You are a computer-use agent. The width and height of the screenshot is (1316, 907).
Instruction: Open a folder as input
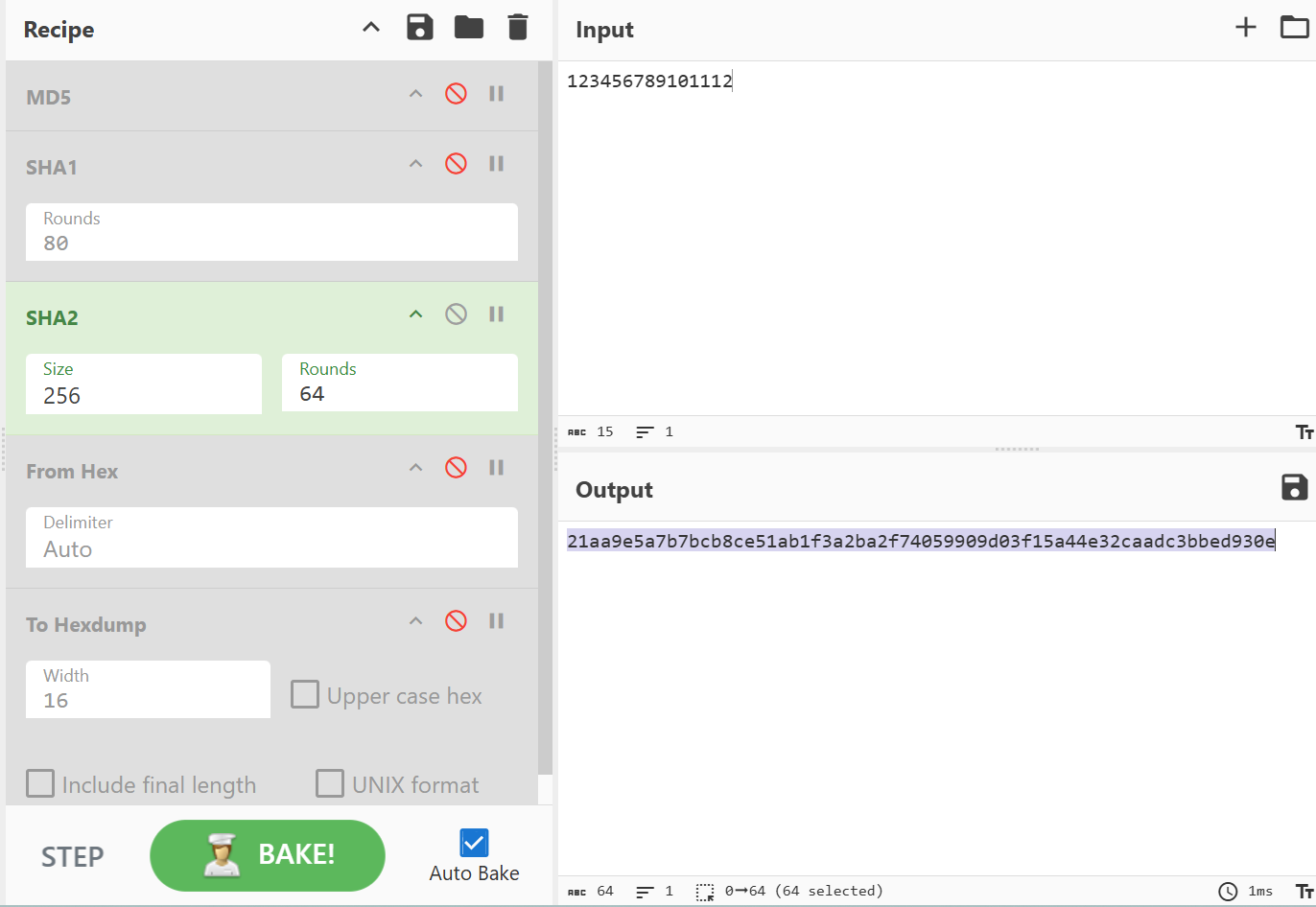pos(1295,27)
